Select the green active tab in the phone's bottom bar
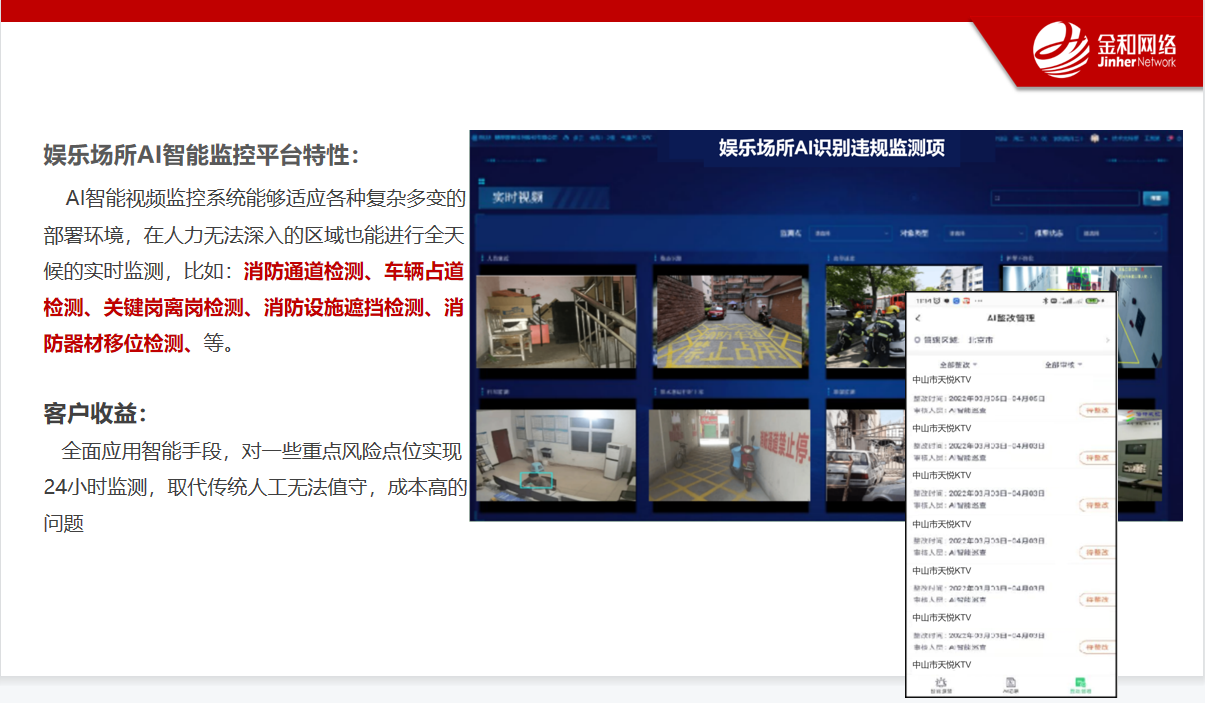The image size is (1205, 703). click(1080, 685)
